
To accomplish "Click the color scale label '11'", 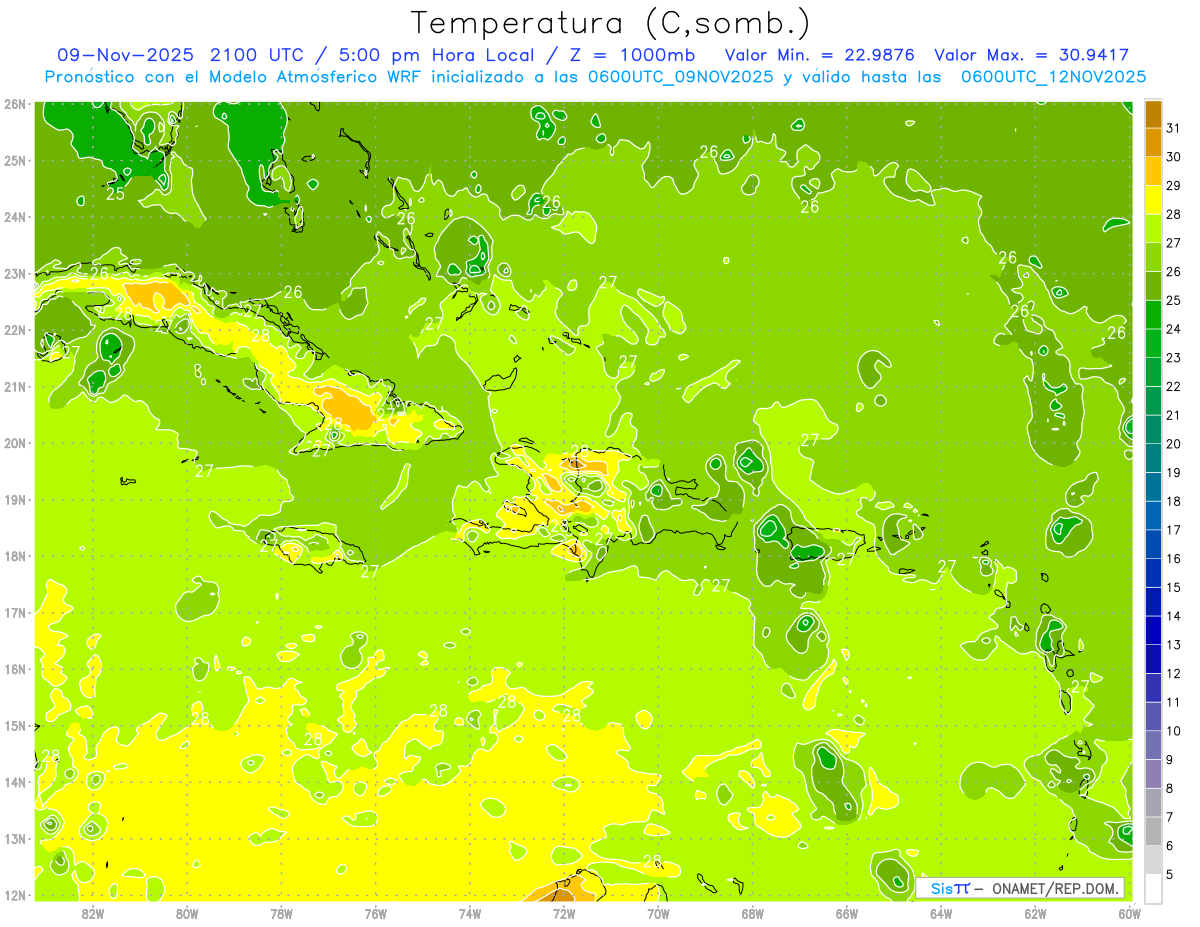I will [1174, 702].
